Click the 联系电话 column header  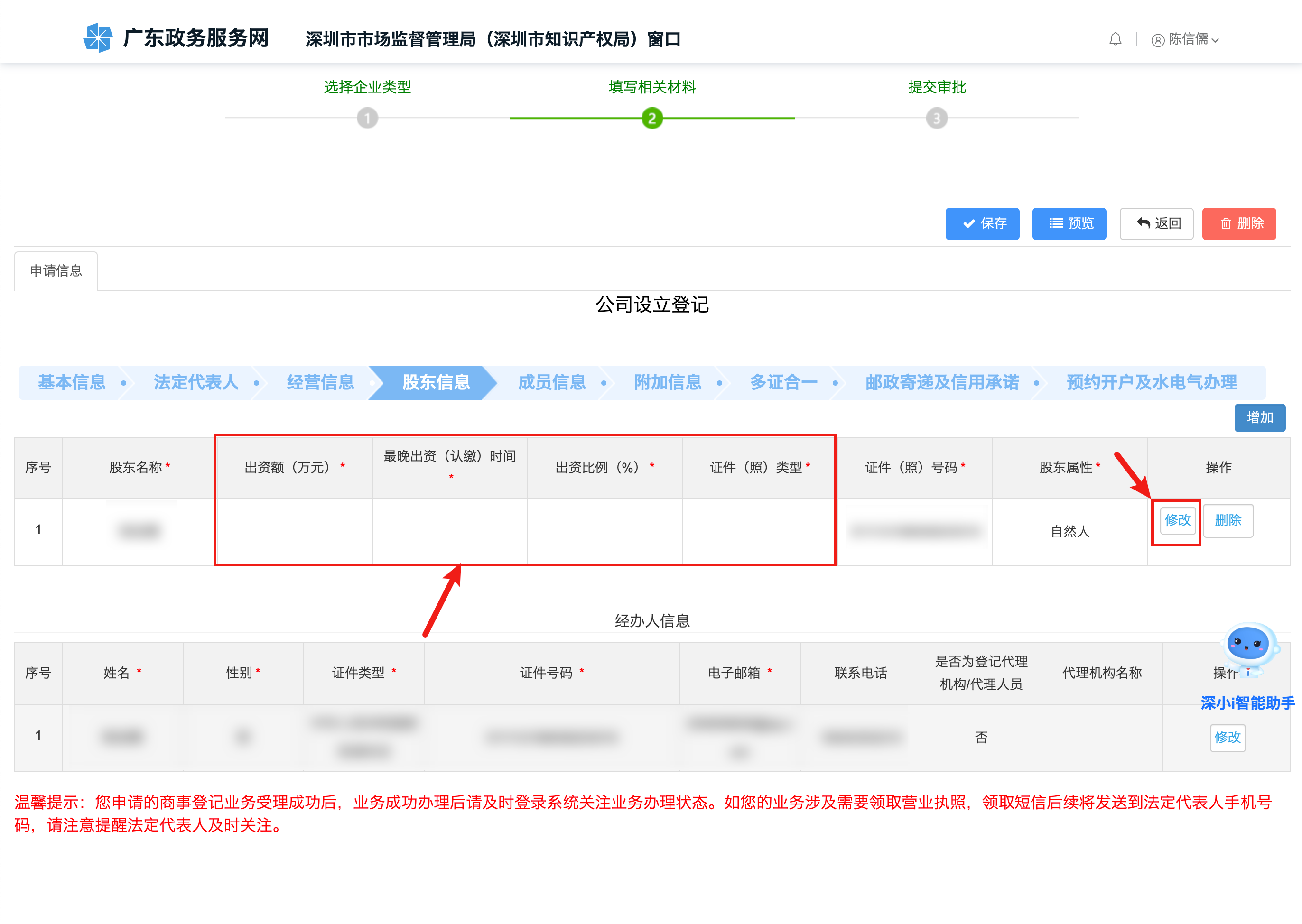tap(860, 673)
